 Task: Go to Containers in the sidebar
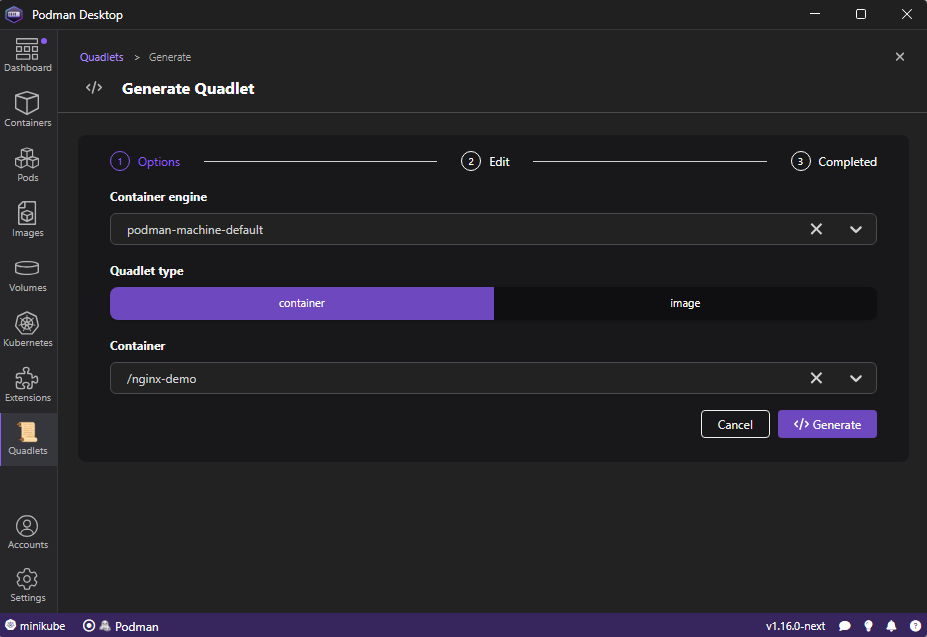coord(28,109)
